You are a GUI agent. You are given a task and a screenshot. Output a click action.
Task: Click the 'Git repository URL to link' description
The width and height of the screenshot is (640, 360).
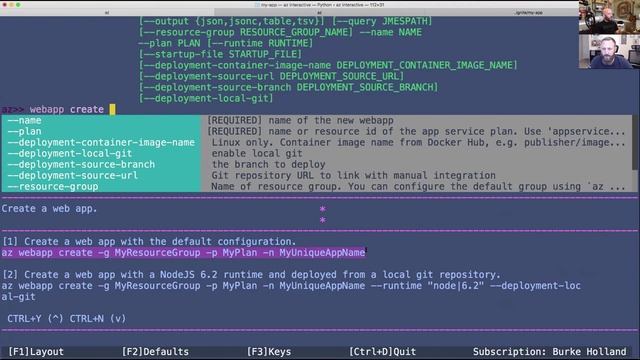coord(353,176)
